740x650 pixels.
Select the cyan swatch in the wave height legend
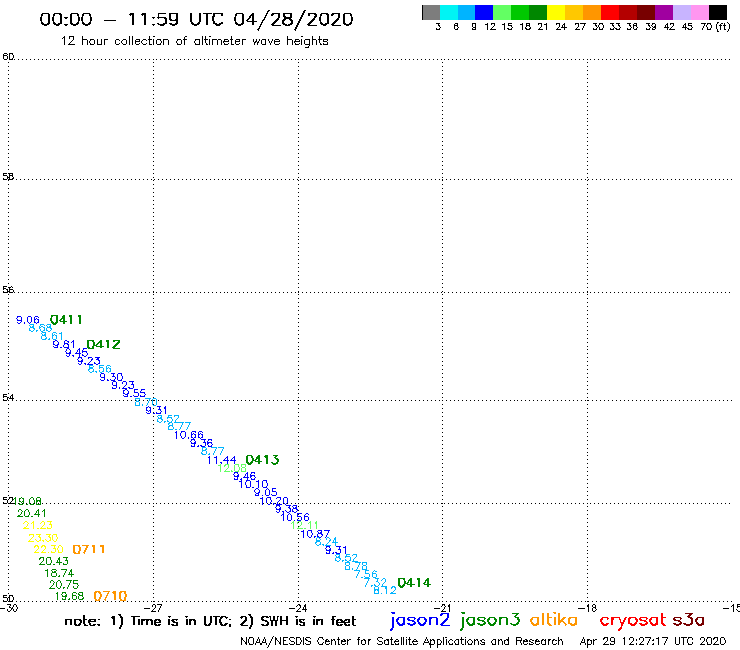tap(449, 12)
